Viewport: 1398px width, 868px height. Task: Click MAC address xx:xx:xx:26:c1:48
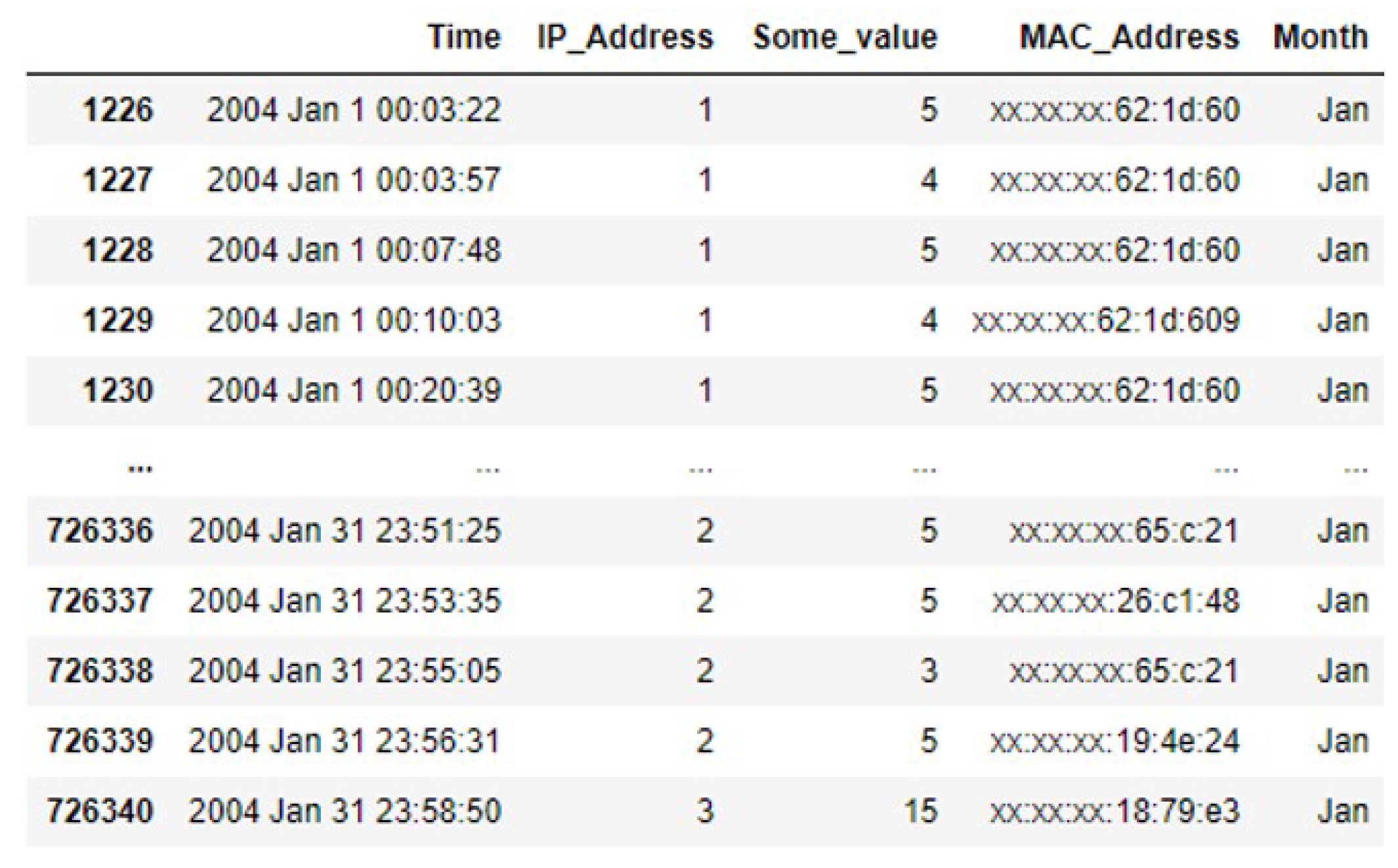1115,601
